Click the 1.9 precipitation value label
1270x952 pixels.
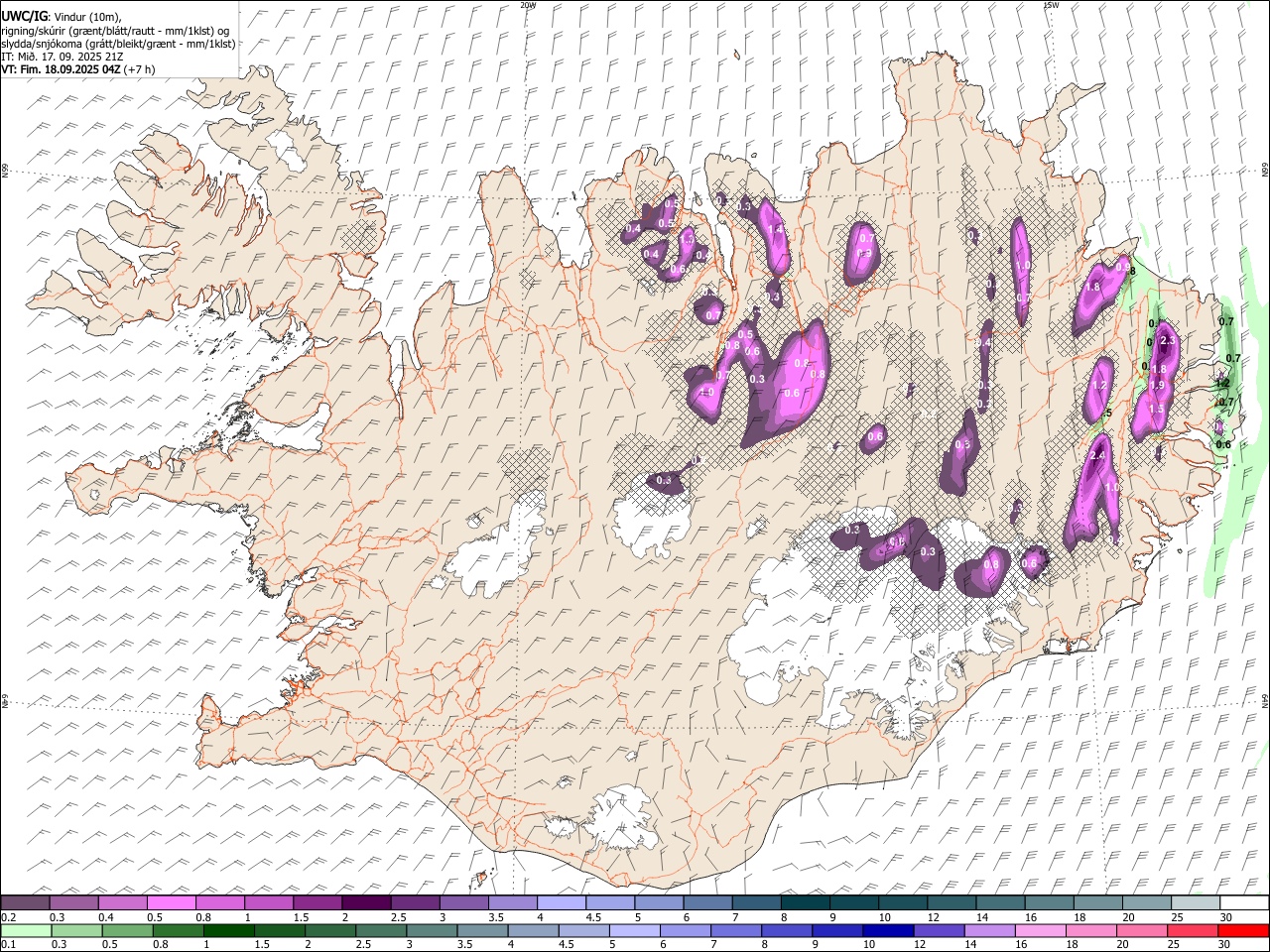(1157, 386)
